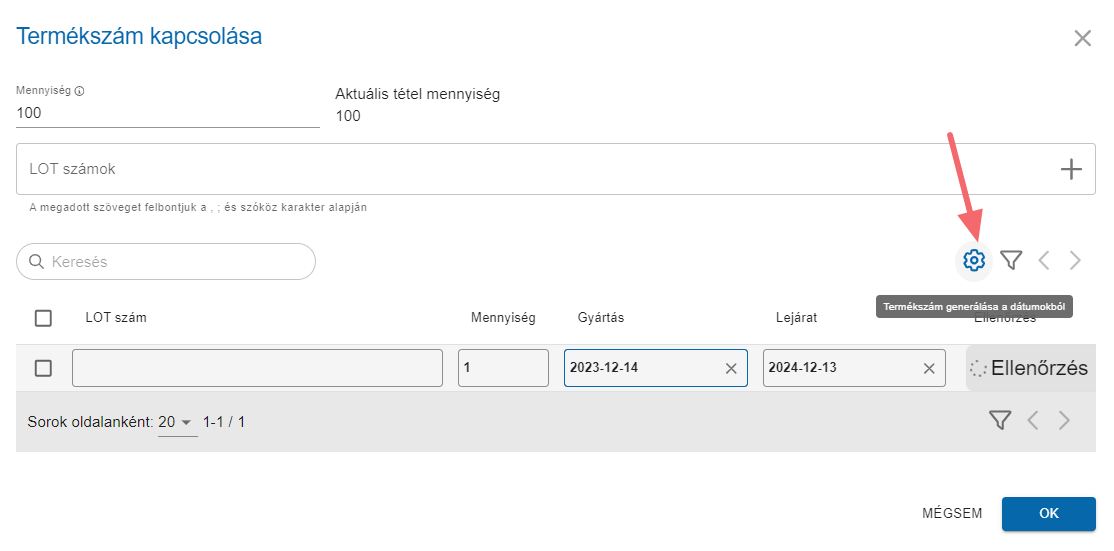Click the gear icon to generate product numbers

coord(973,261)
